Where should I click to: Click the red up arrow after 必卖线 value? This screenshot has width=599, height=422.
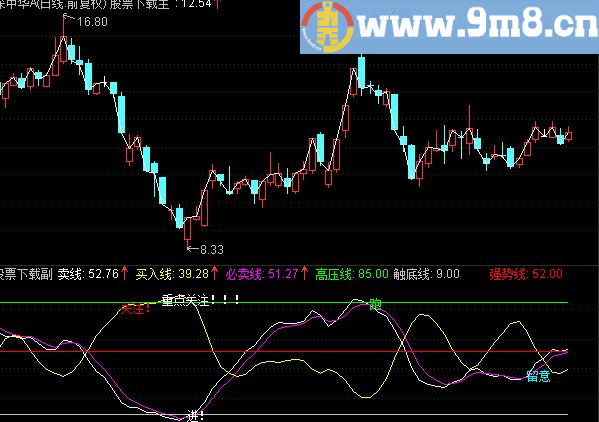(304, 273)
